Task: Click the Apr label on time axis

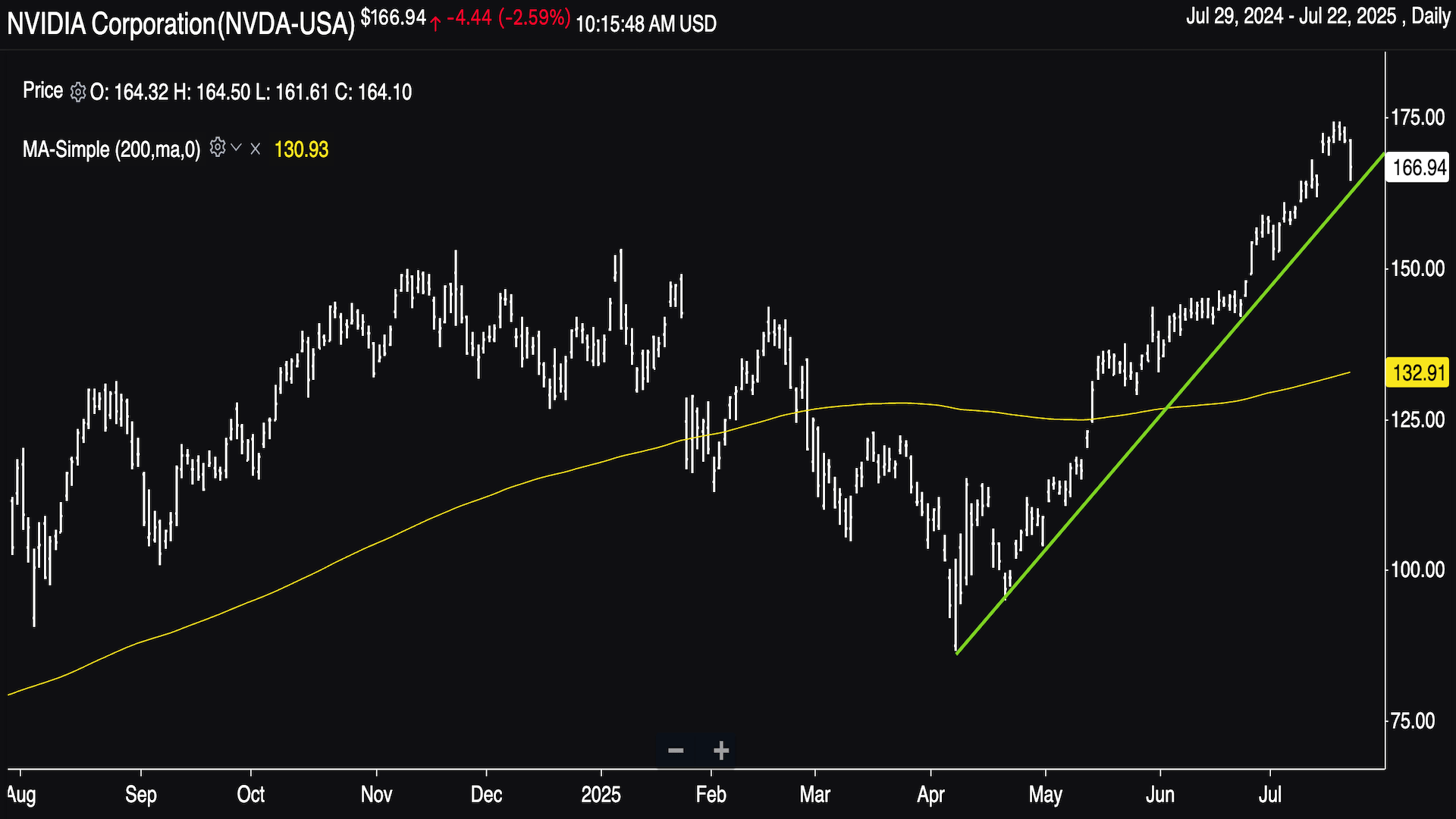Action: [930, 795]
